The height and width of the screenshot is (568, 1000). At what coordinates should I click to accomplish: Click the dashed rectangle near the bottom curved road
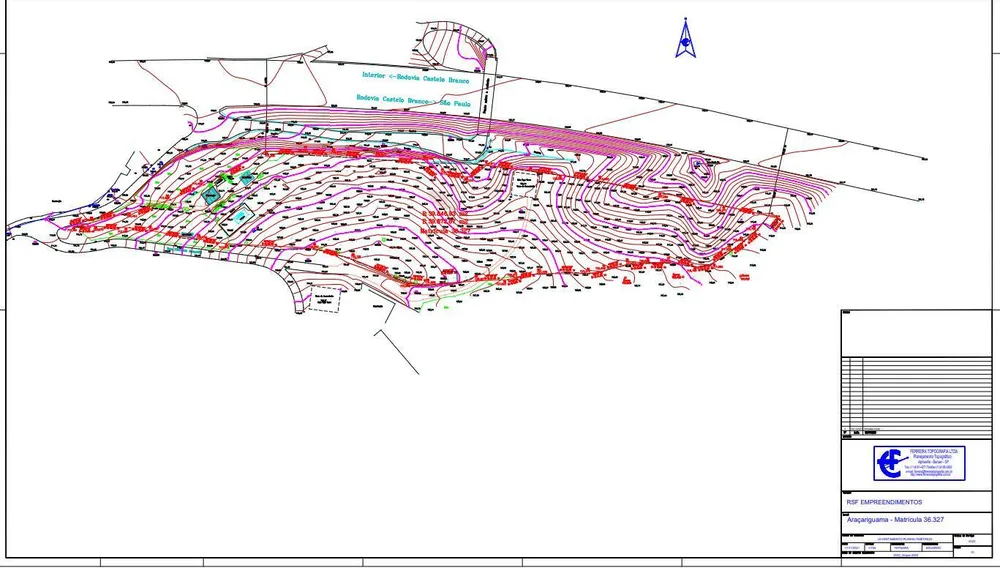click(x=325, y=299)
